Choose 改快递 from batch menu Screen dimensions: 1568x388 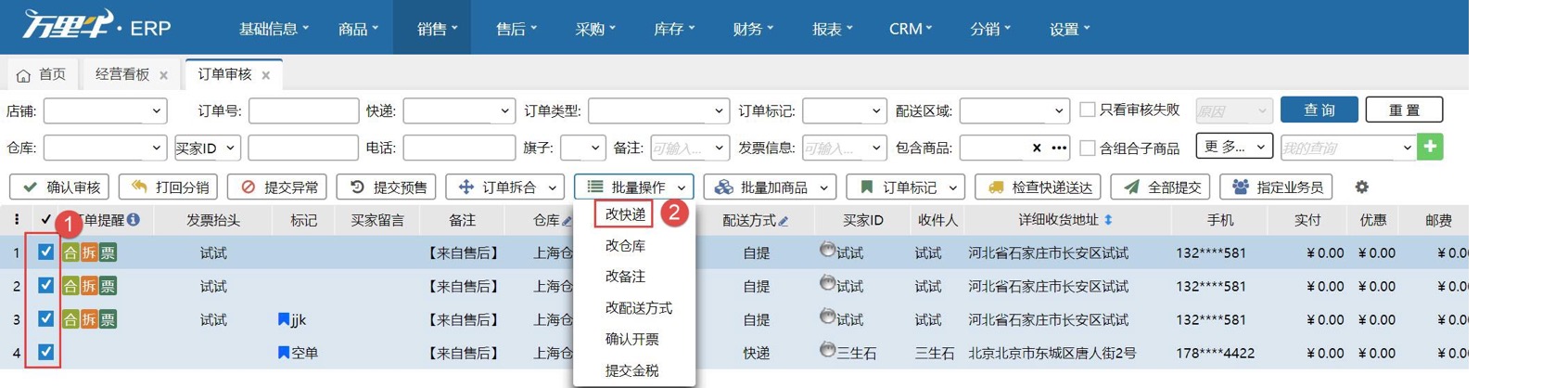point(625,214)
